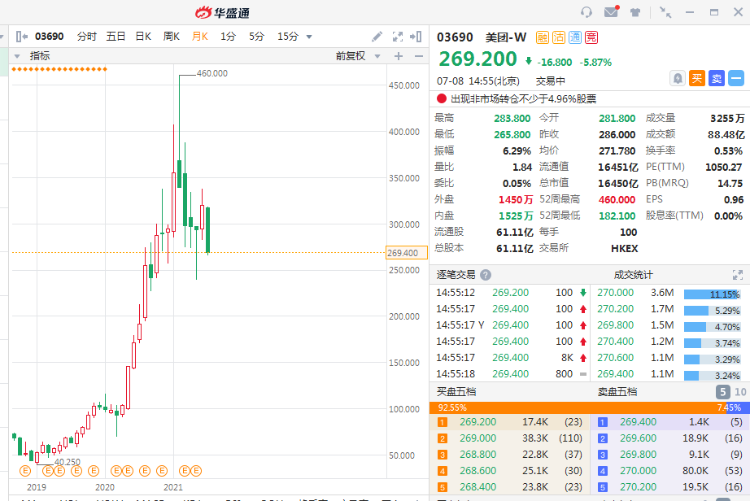750x501 pixels.
Task: Click the 竞 auction badge
Action: (592, 37)
